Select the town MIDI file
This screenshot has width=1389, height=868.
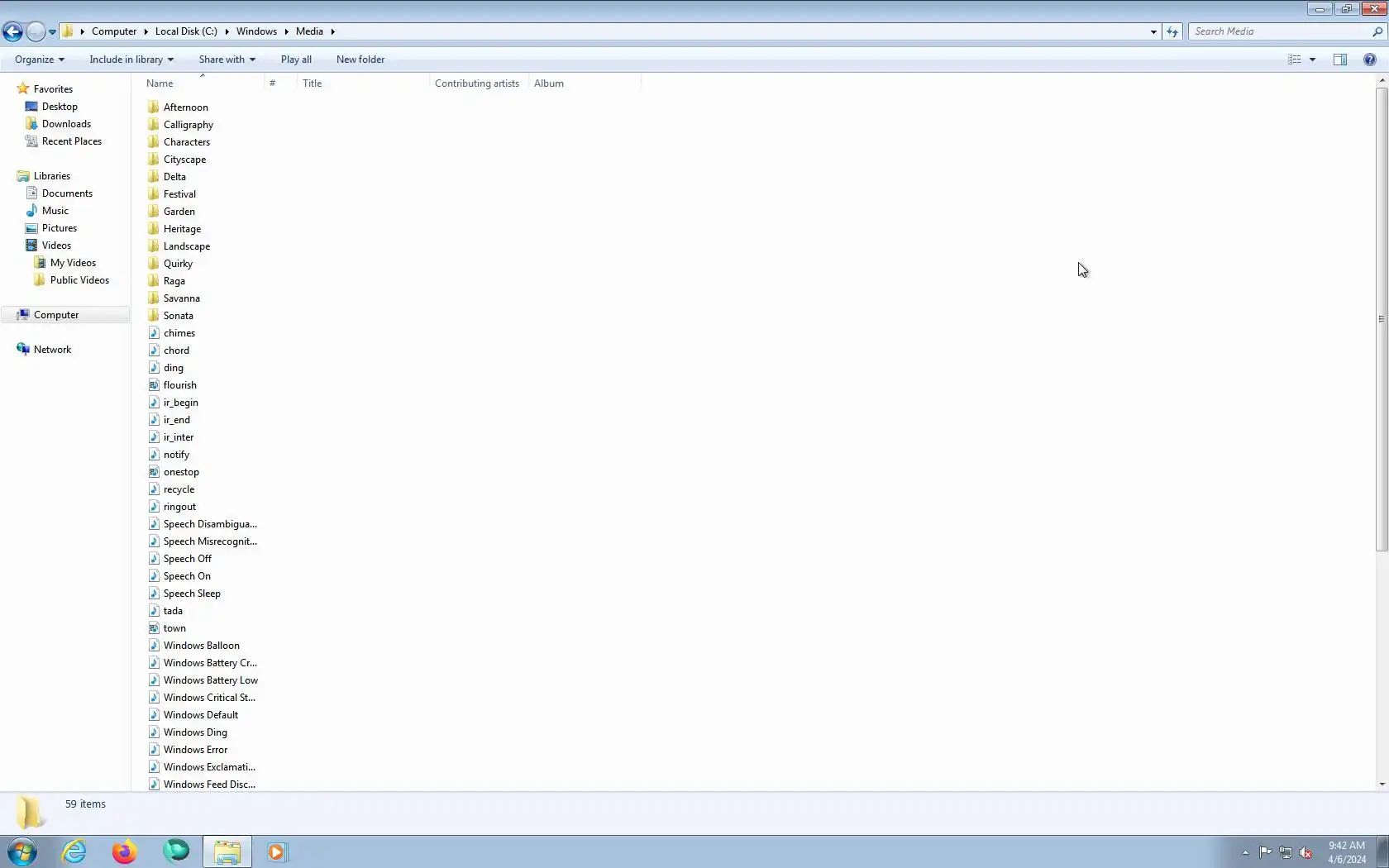point(174,628)
